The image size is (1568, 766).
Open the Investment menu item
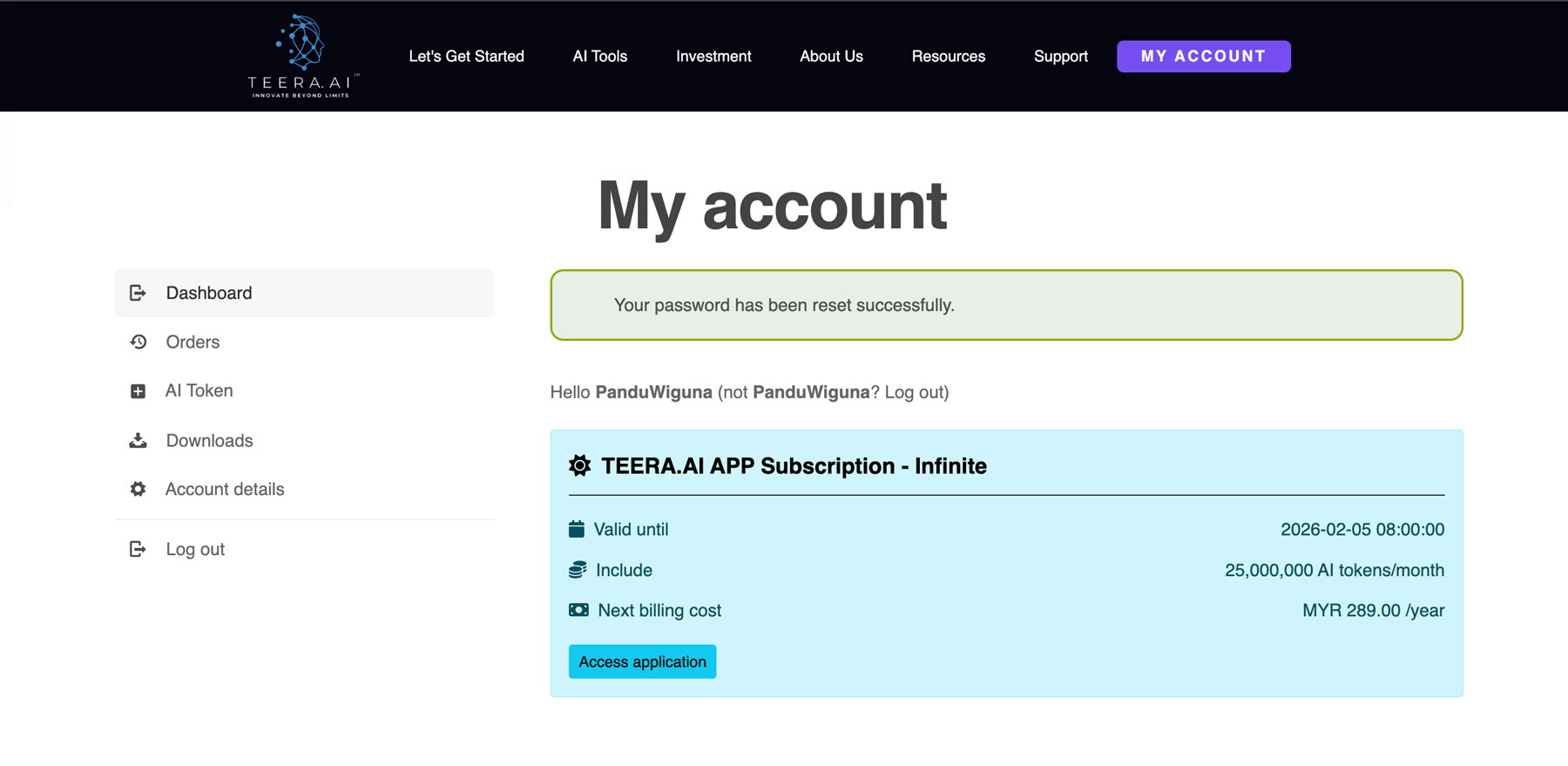click(713, 57)
